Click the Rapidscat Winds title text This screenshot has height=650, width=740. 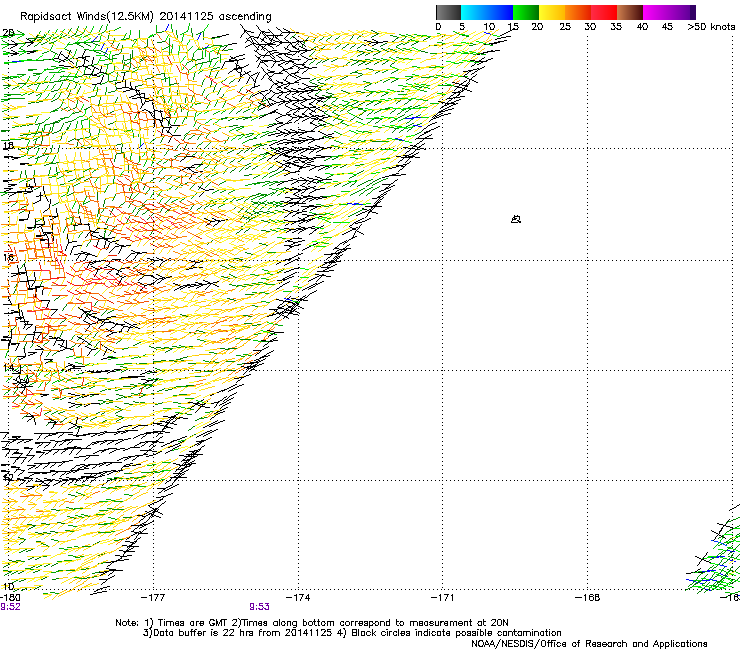(x=146, y=17)
